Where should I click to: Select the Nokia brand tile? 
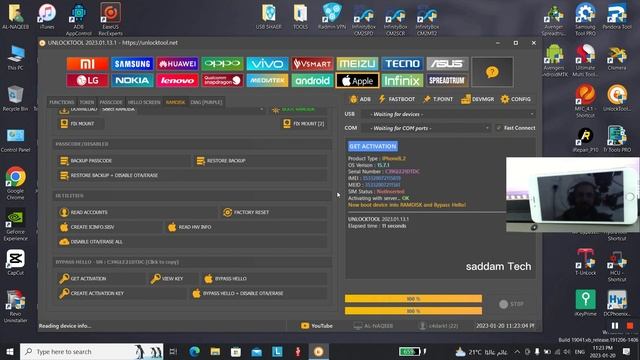coord(132,80)
